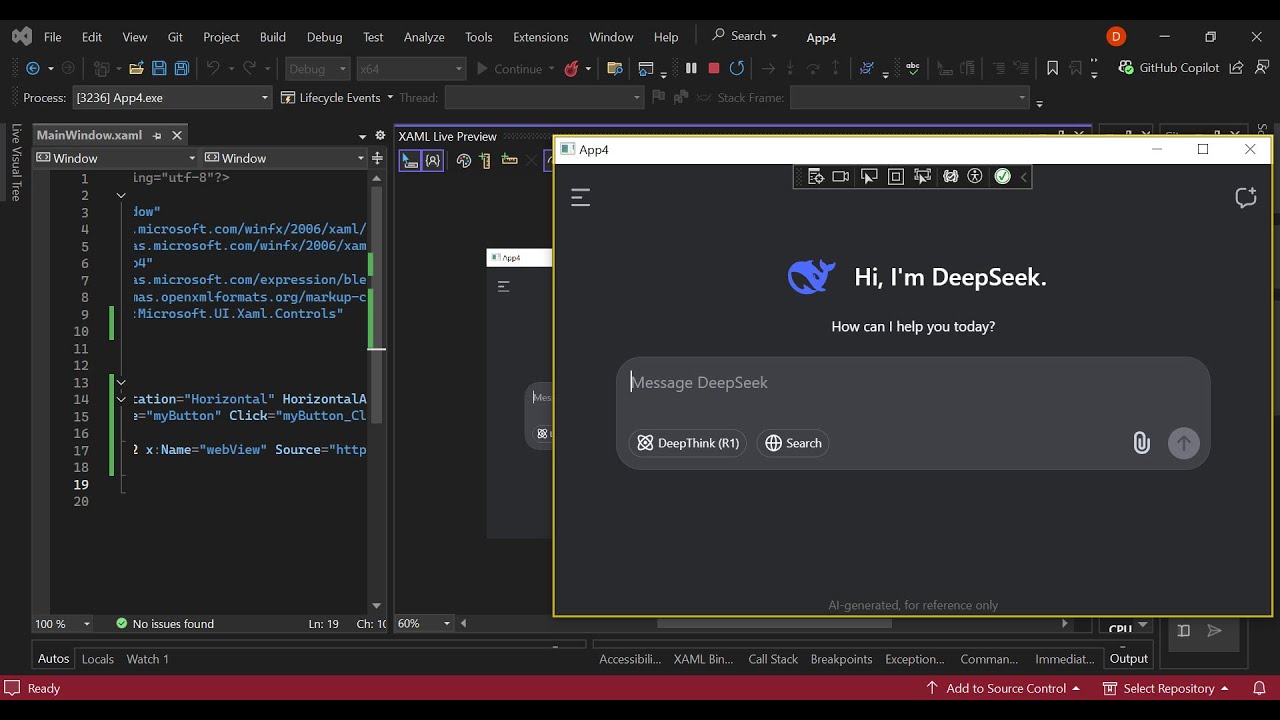This screenshot has height=720, width=1280.
Task: Open the notifications bell in status bar
Action: point(1259,688)
